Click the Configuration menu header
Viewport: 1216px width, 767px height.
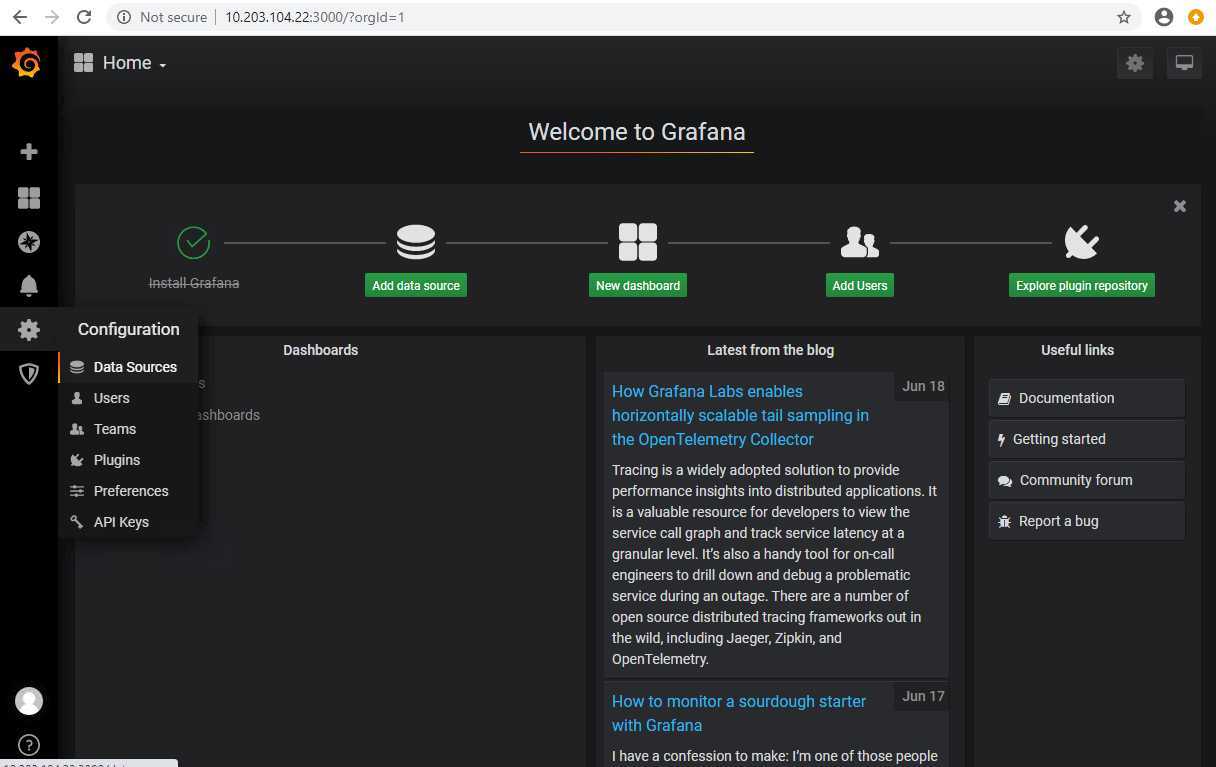click(x=129, y=329)
